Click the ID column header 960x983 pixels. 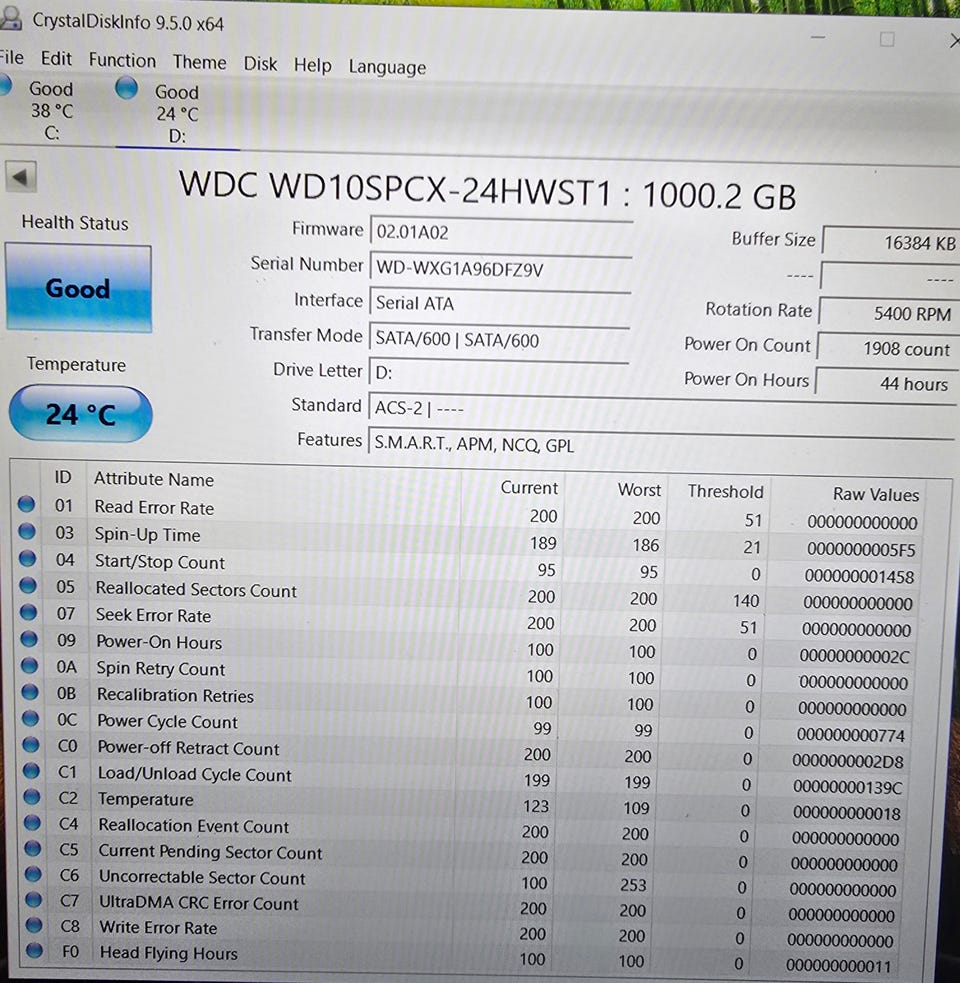[63, 478]
